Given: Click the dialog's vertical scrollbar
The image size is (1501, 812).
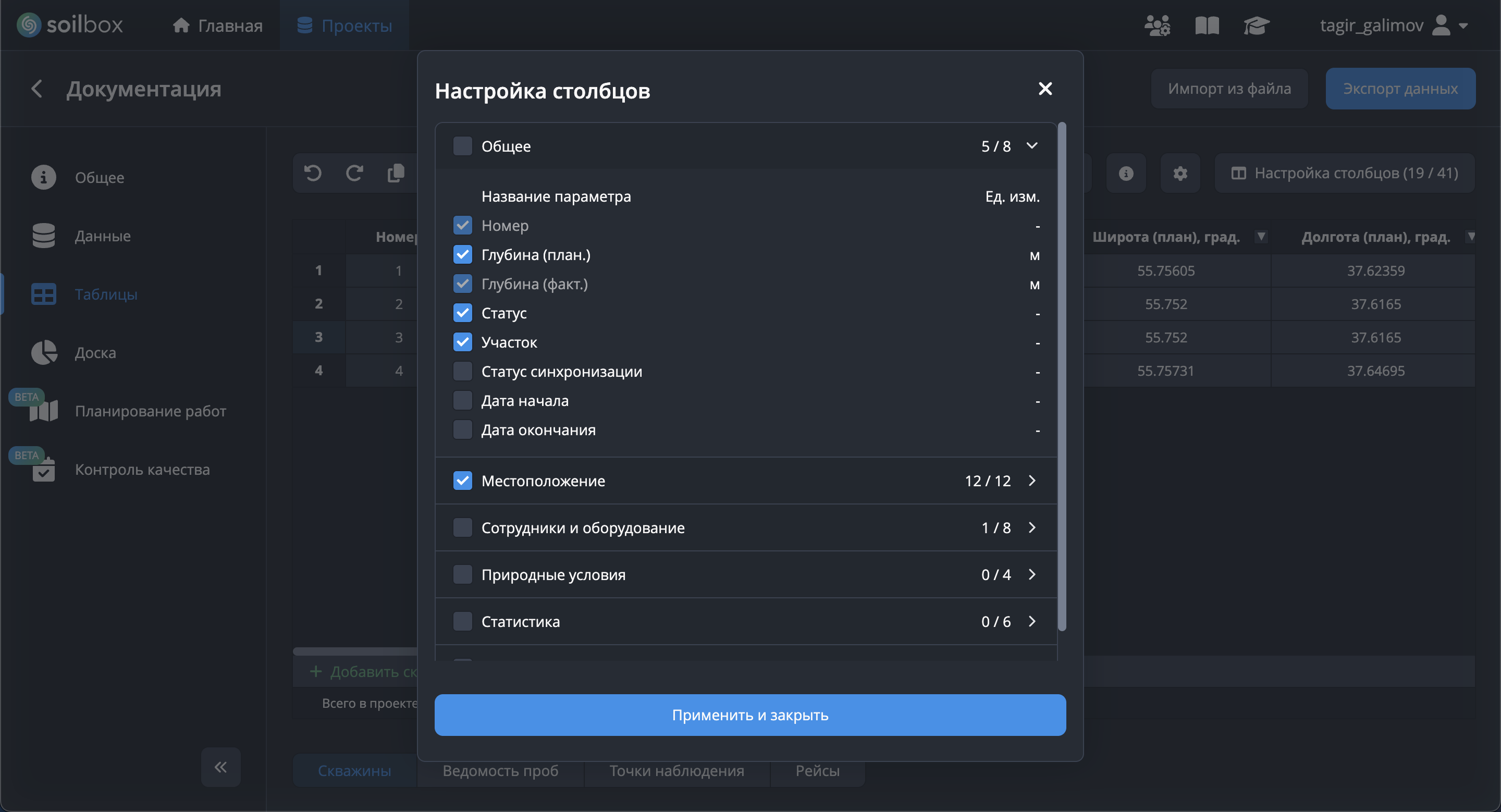Looking at the screenshot, I should 1062,376.
